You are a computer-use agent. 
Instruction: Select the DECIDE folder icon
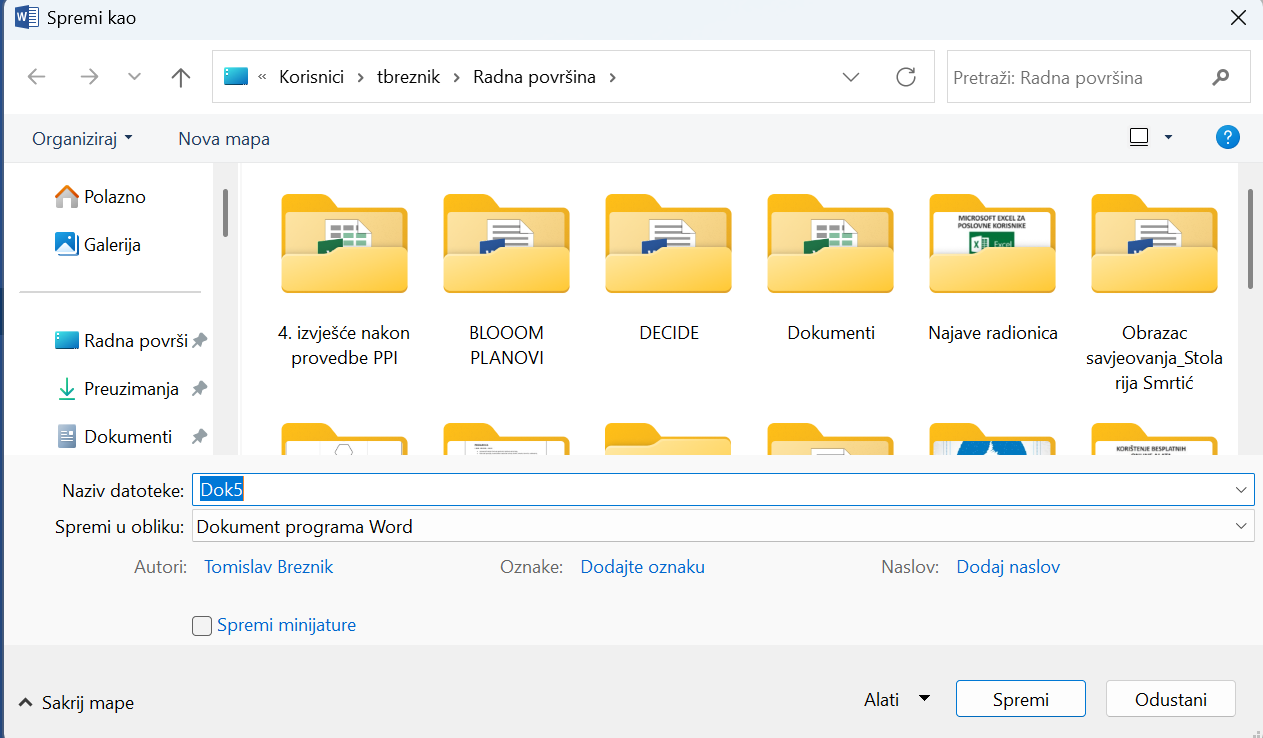668,243
